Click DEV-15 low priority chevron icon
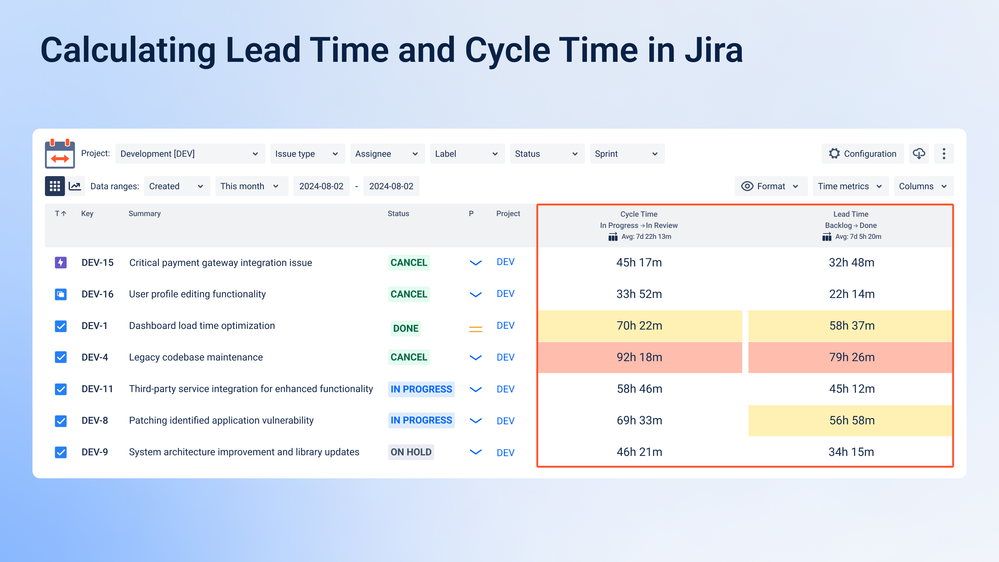Viewport: 999px width, 562px height. point(475,263)
